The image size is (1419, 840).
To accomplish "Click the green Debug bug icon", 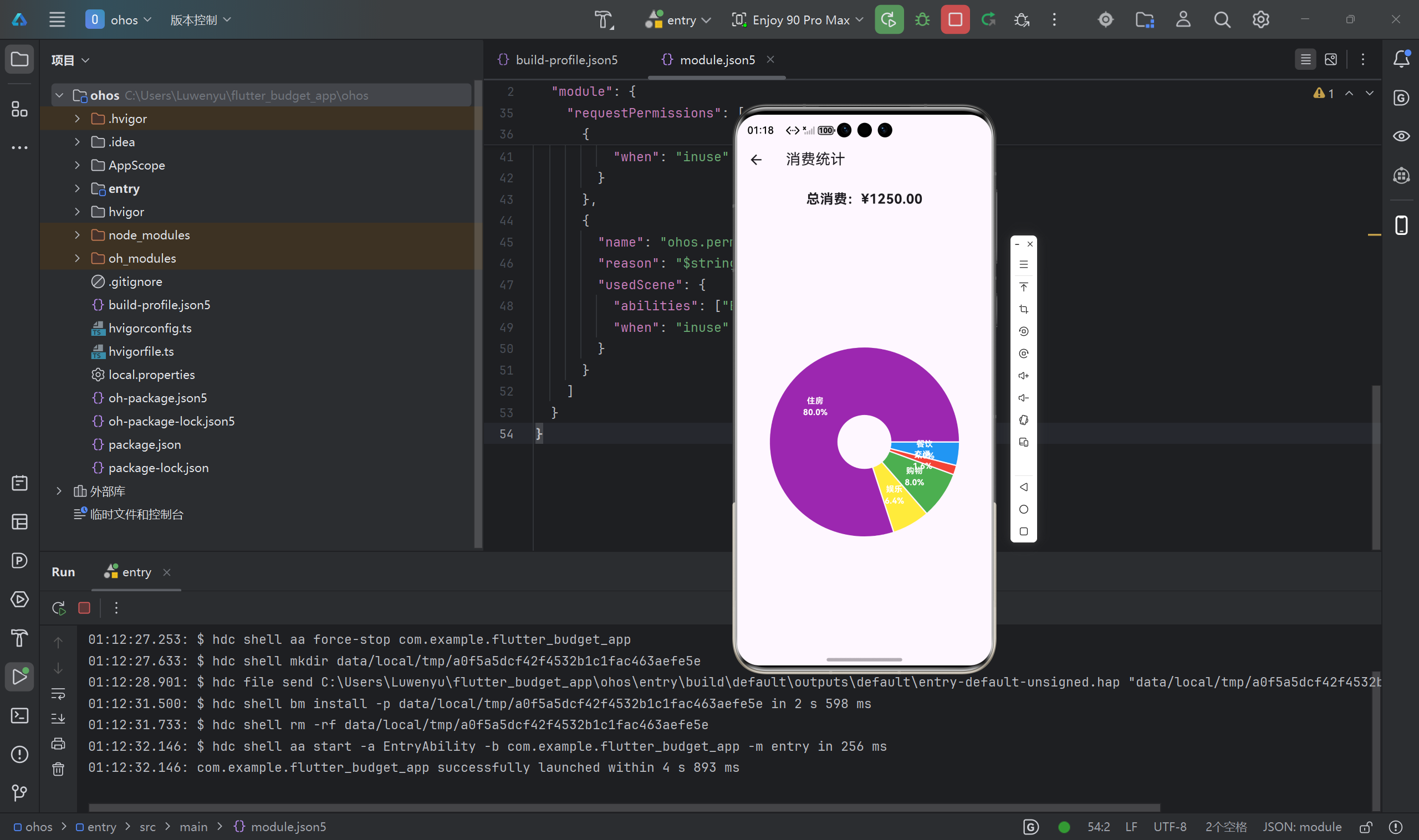I will click(922, 20).
